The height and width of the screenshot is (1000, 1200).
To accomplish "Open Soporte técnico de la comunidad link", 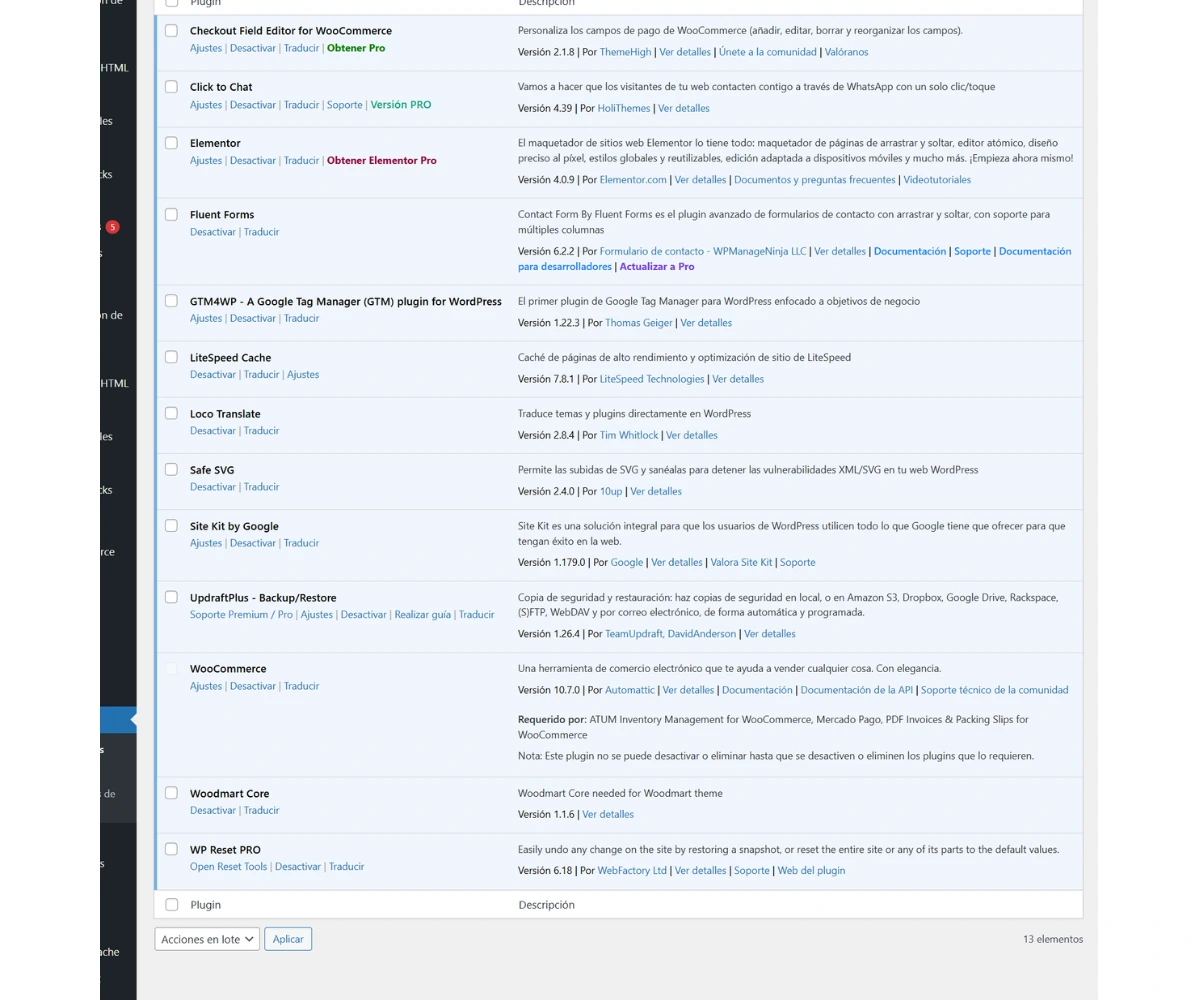I will click(x=994, y=690).
